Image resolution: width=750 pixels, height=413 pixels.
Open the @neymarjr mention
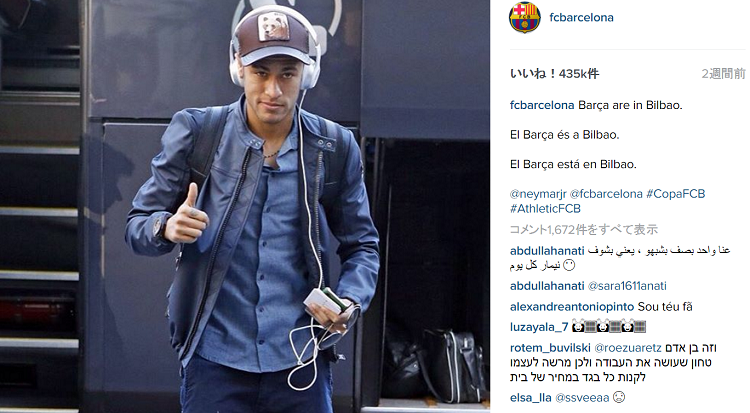tap(538, 194)
